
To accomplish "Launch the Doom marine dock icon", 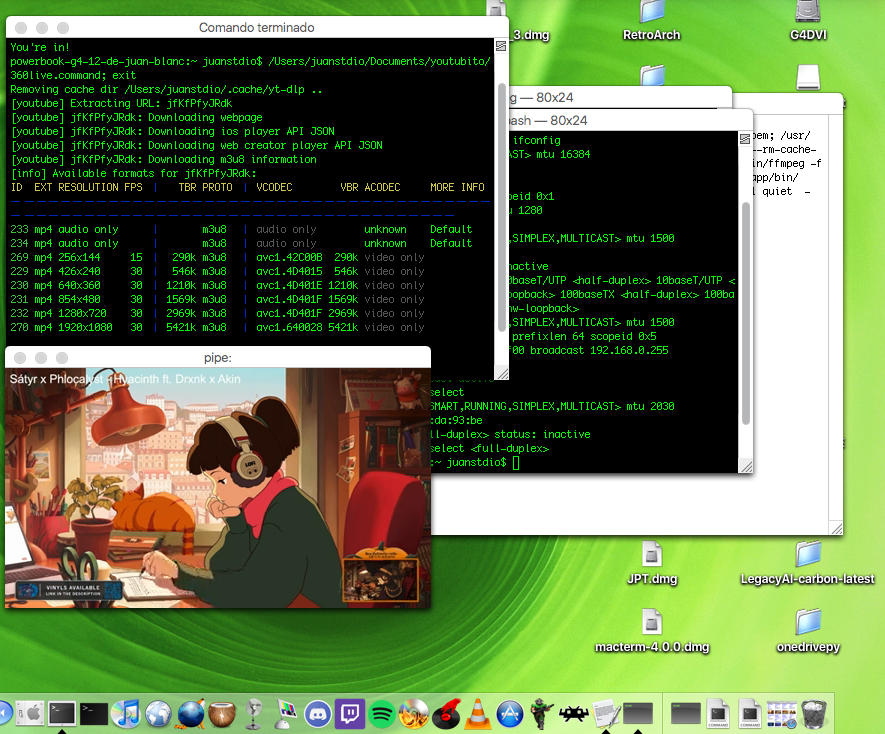I will coord(542,713).
